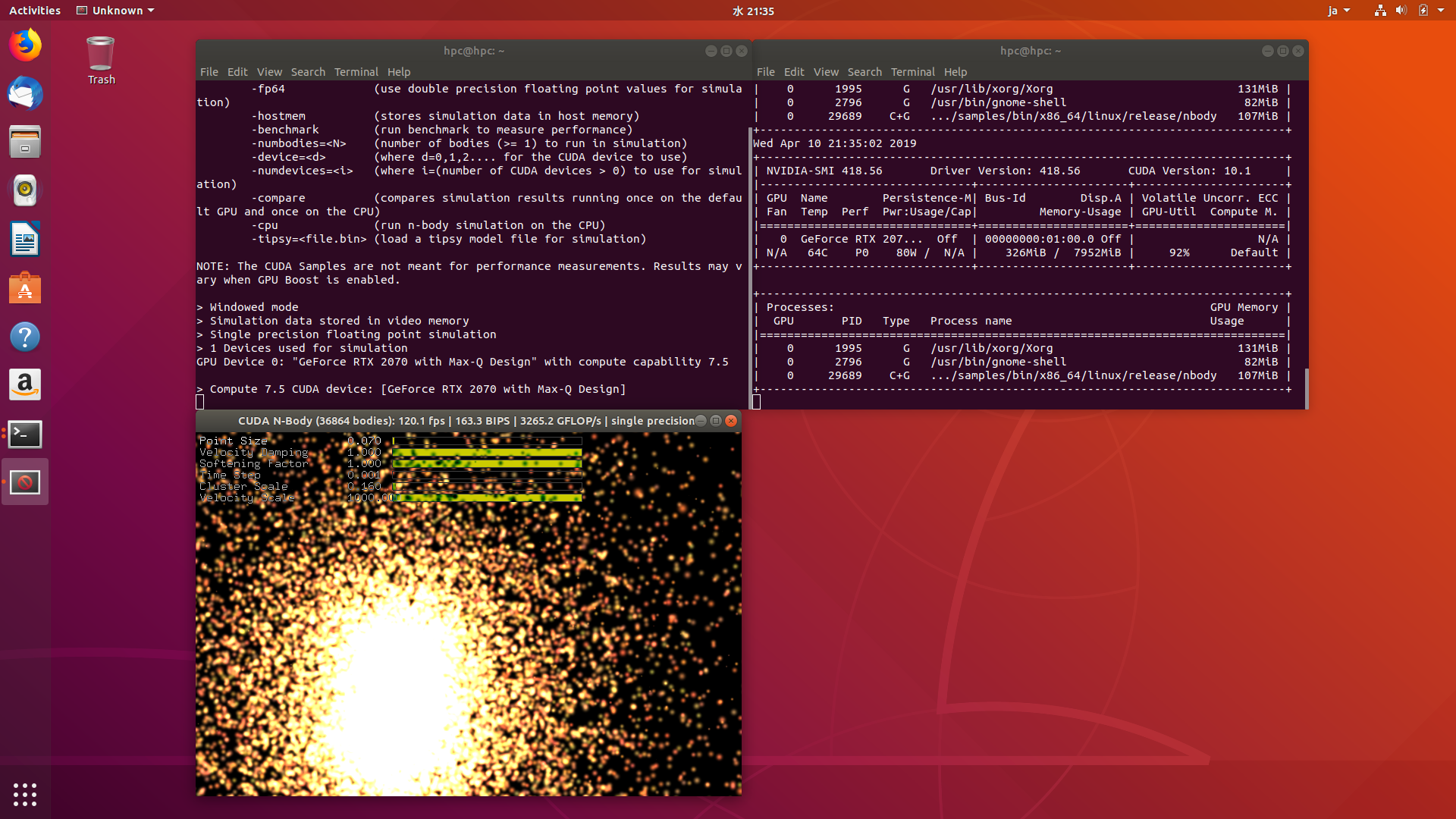The height and width of the screenshot is (819, 1456).
Task: Adjust the Point Size slider in N-Body
Action: (487, 441)
